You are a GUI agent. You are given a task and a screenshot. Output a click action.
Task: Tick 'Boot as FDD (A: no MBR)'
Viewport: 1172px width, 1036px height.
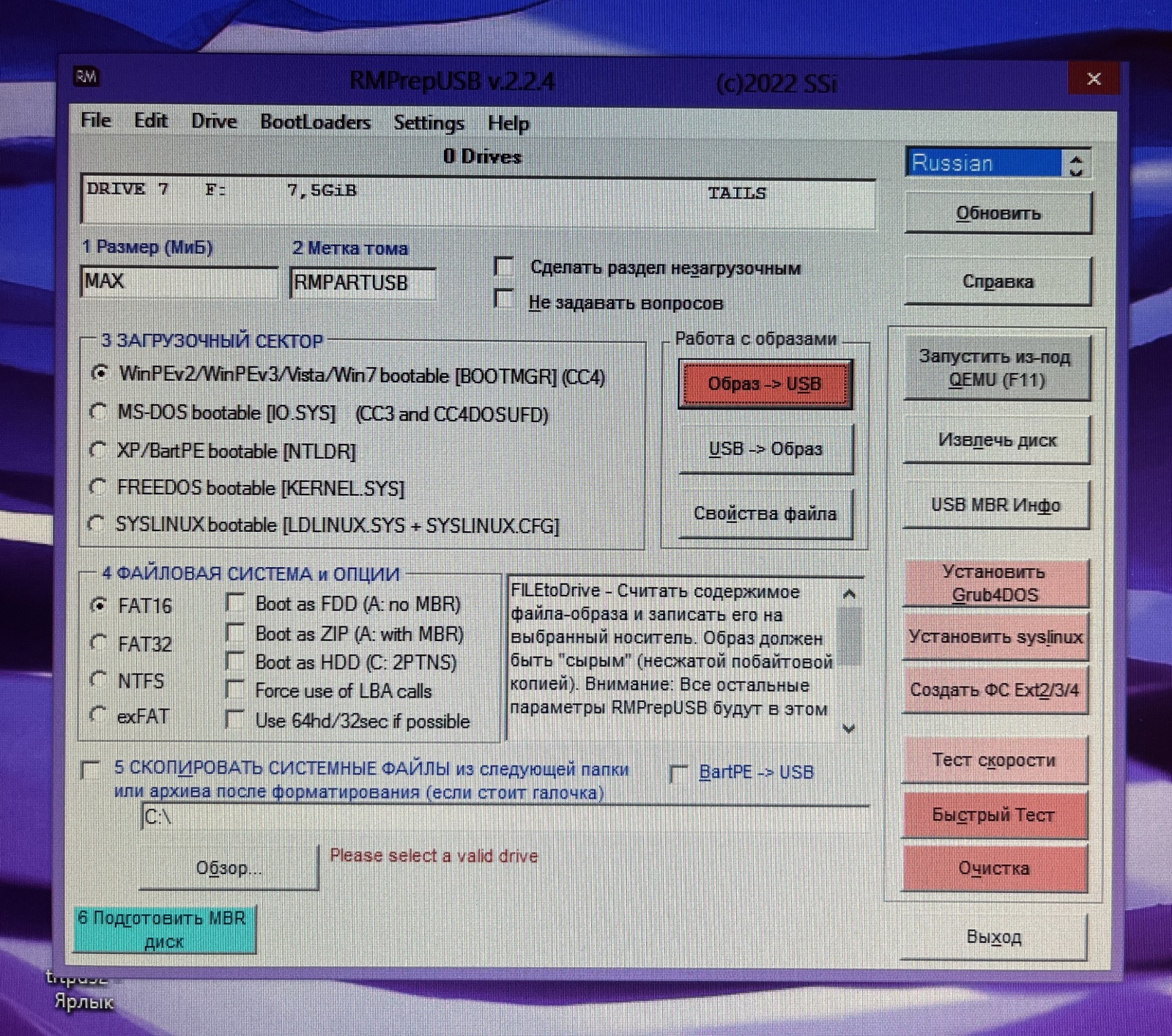[235, 602]
